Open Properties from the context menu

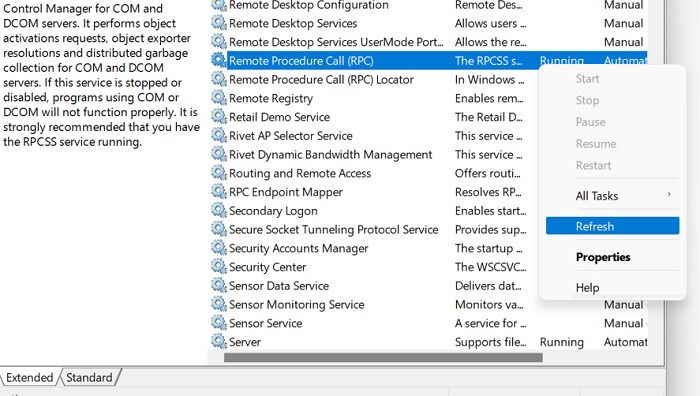point(603,257)
